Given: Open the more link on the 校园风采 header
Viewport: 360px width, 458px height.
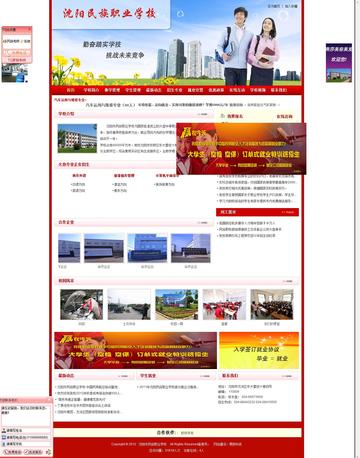Looking at the screenshot, I should pos(287,281).
